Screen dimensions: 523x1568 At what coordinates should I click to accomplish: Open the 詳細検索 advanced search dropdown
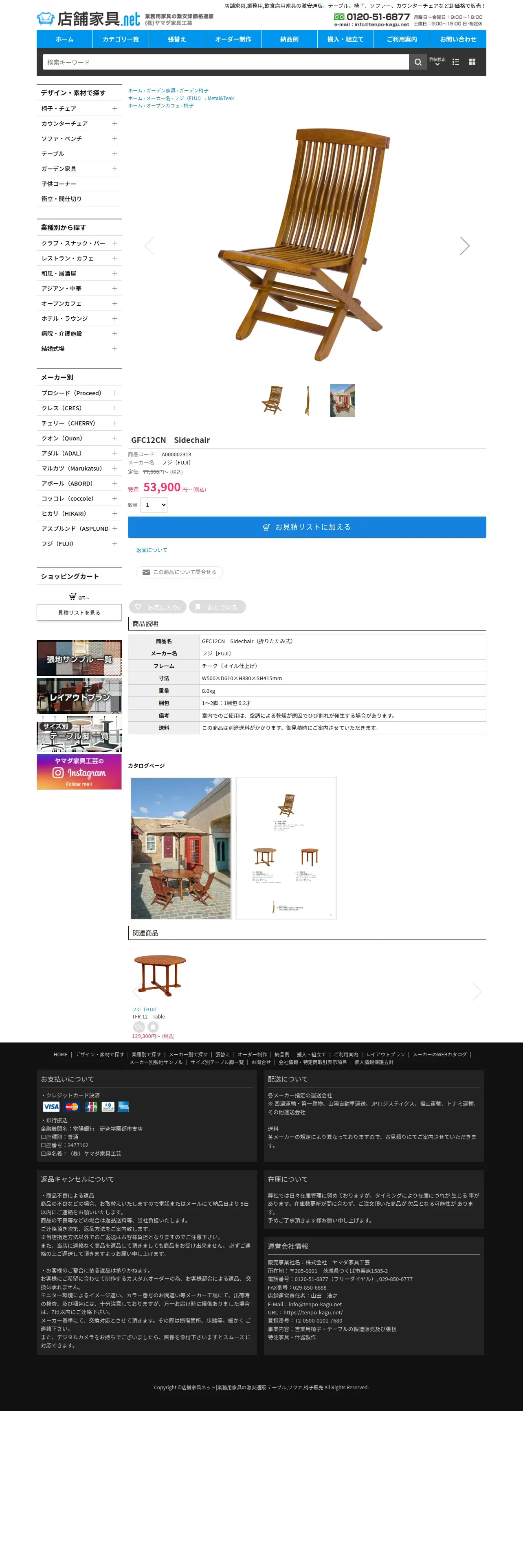point(437,61)
